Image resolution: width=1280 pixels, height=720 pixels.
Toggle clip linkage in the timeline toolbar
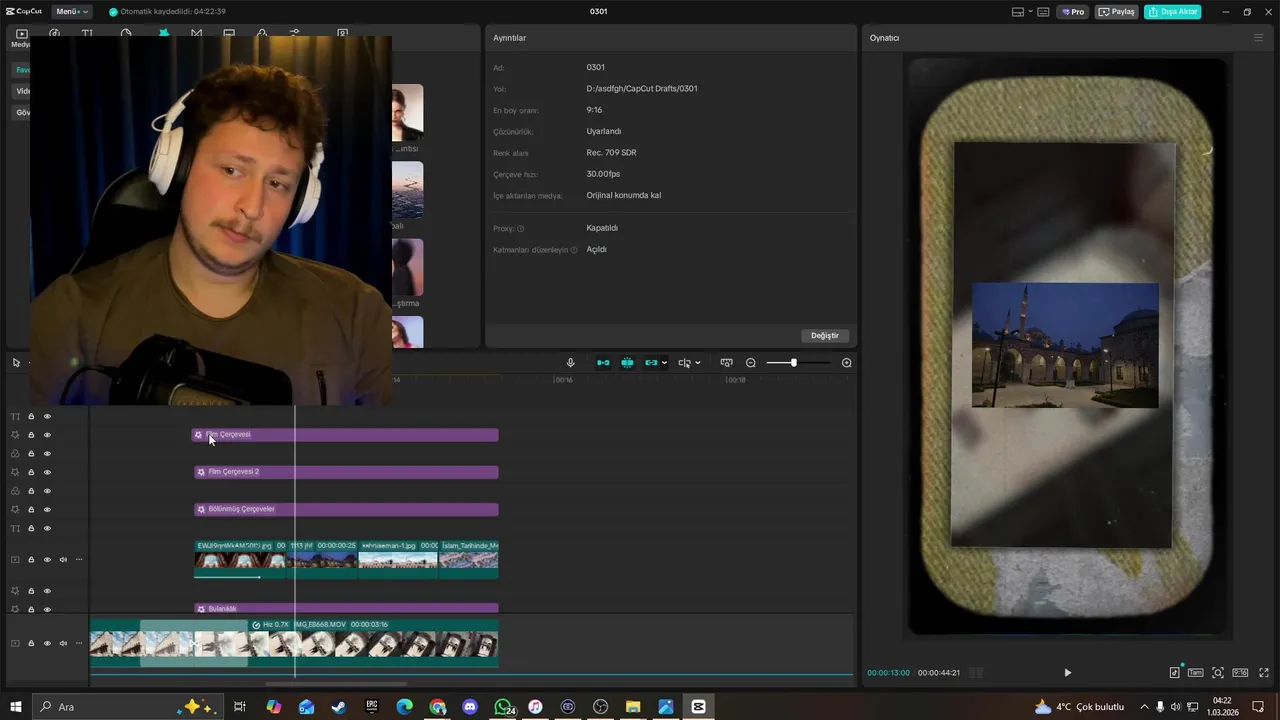[651, 363]
